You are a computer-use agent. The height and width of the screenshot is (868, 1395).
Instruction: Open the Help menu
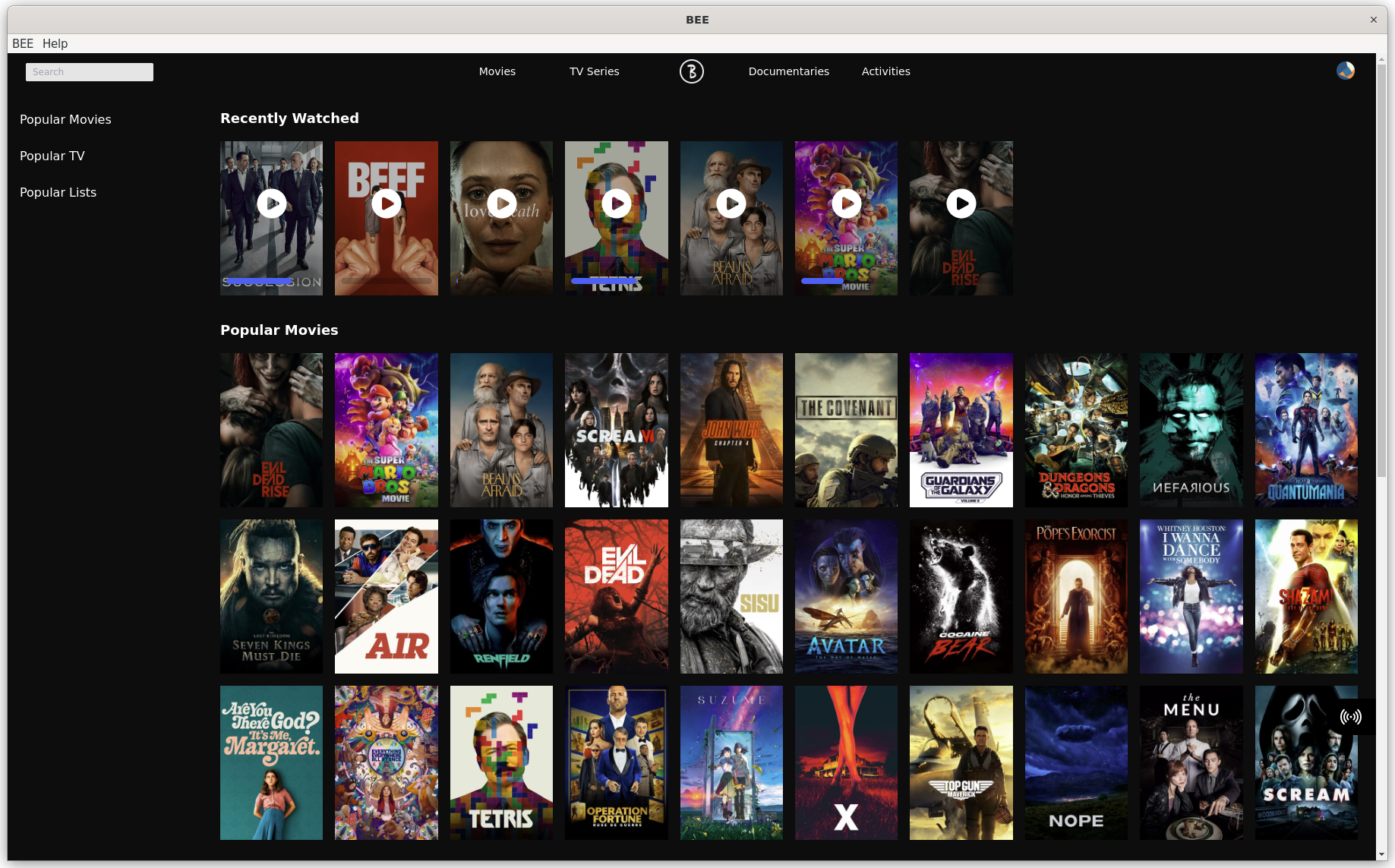click(55, 43)
